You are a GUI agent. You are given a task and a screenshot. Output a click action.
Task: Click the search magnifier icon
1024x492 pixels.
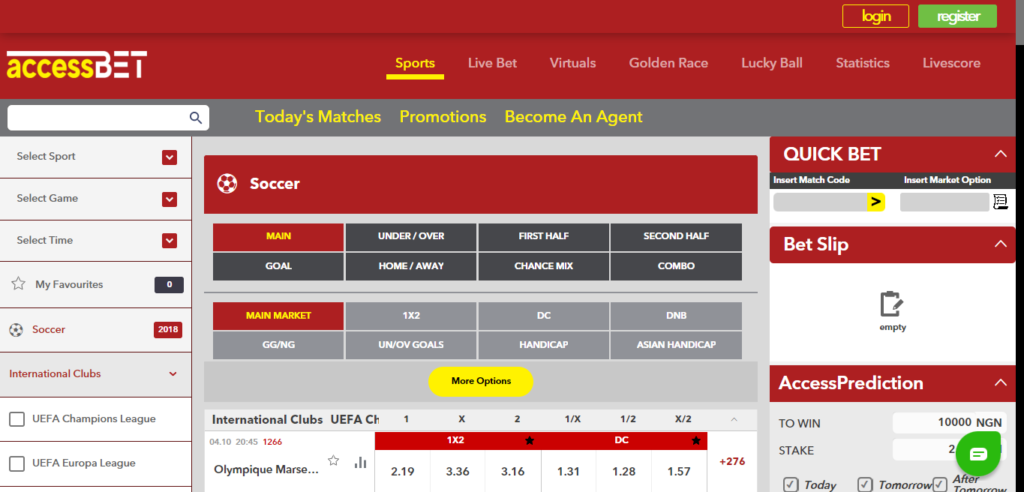click(x=195, y=118)
